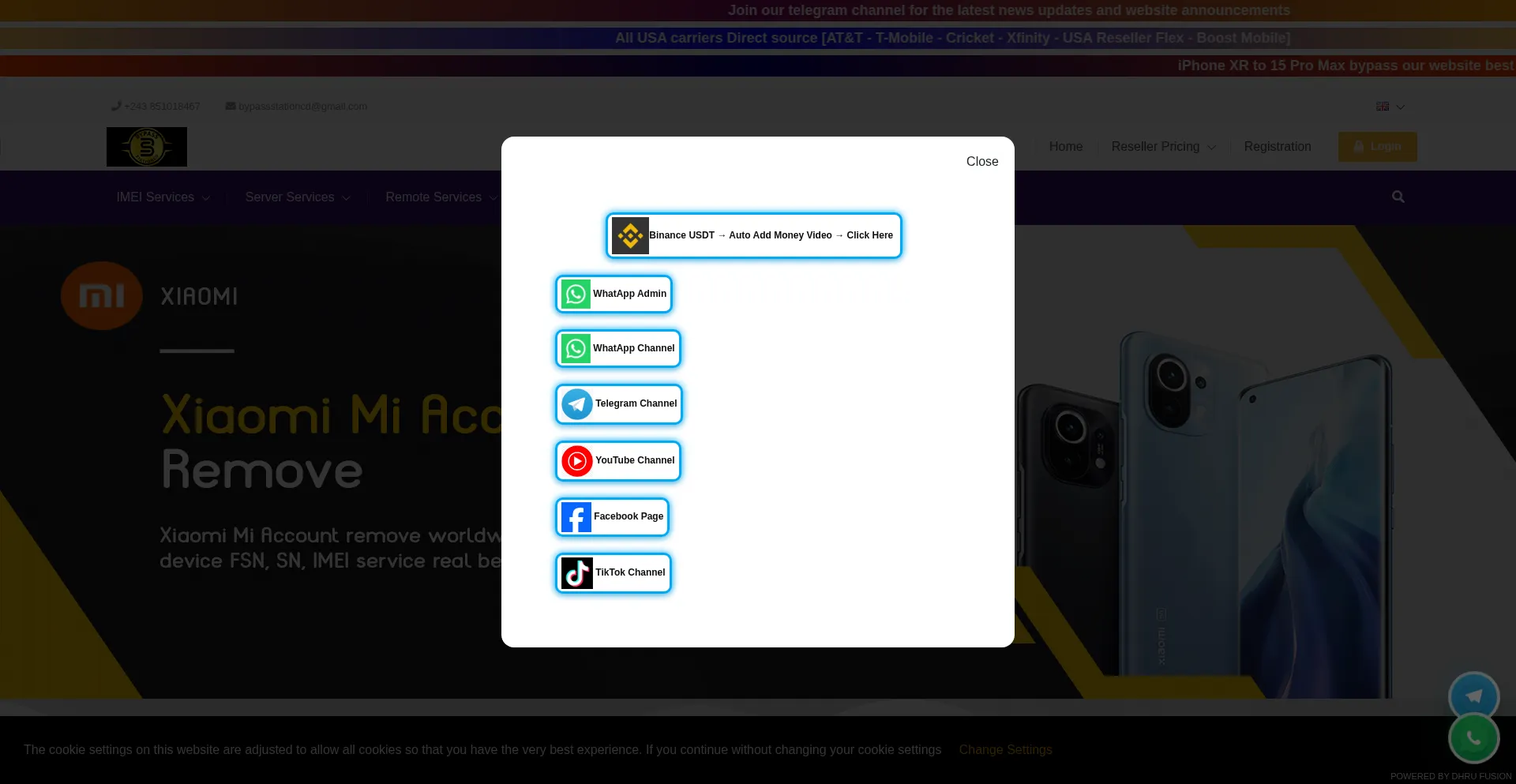Click Change Settings in cookie banner

tap(1005, 749)
